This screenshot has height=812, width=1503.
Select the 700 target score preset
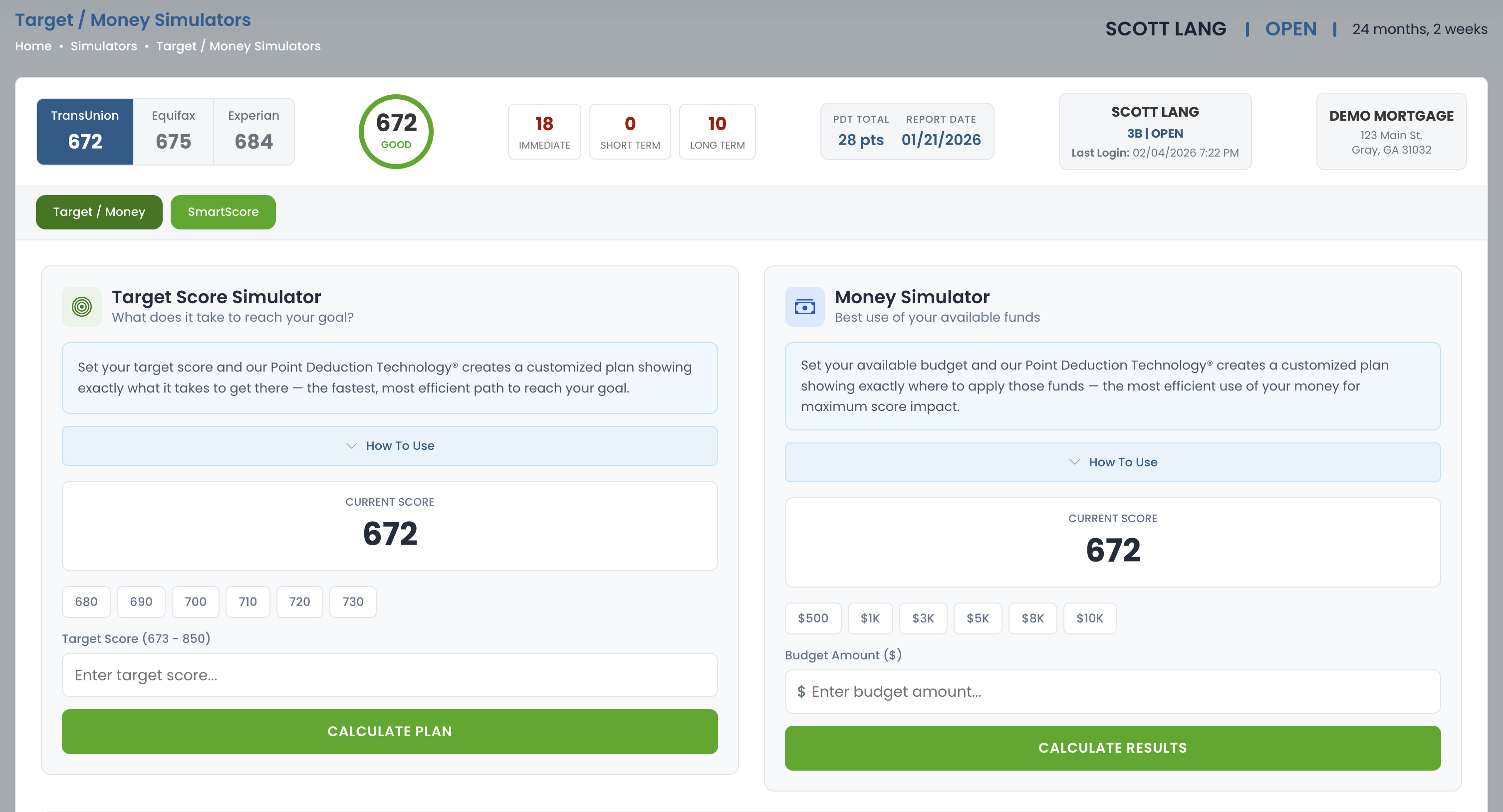[196, 602]
